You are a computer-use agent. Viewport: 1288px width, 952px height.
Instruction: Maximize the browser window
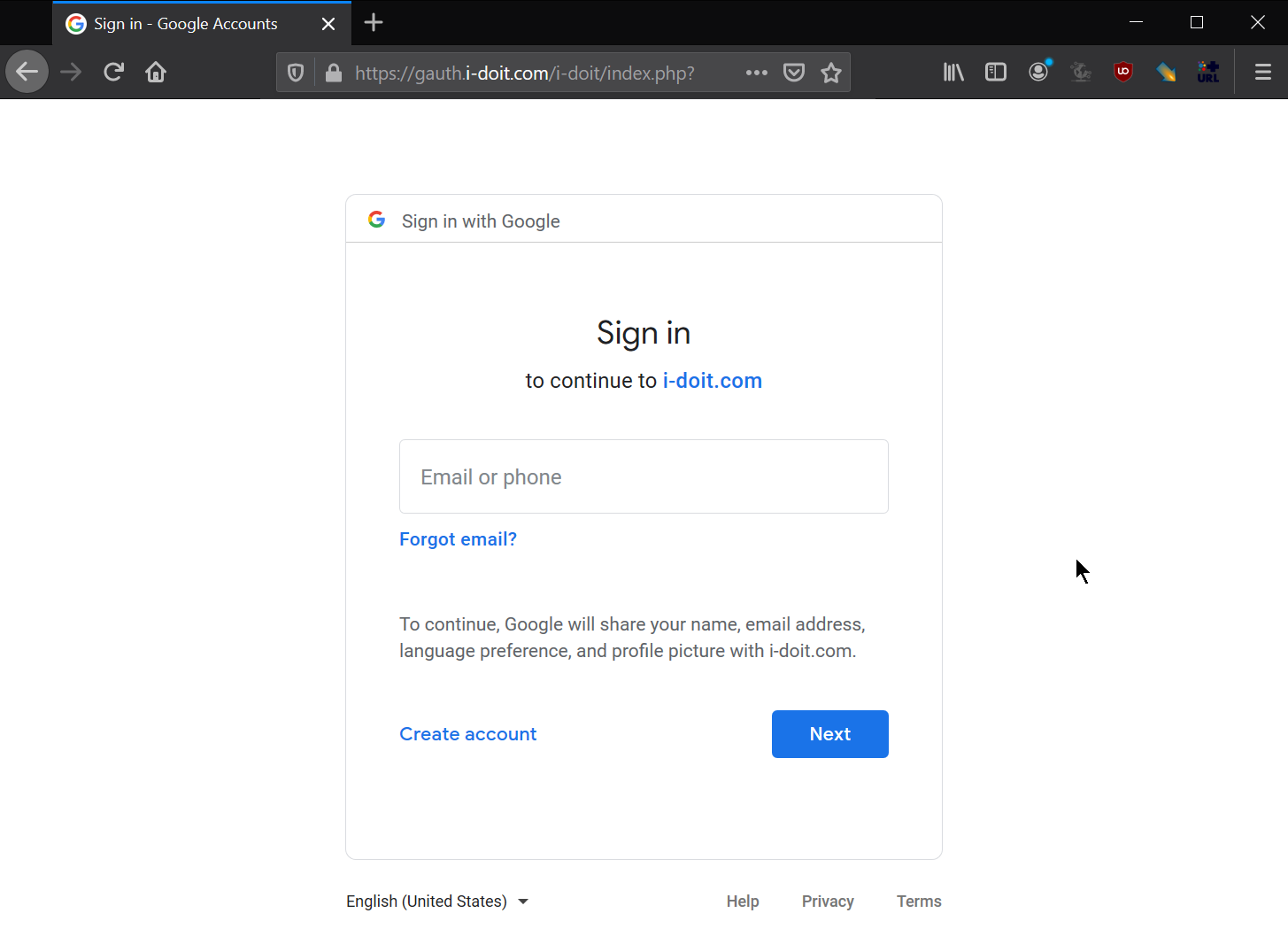1197,22
